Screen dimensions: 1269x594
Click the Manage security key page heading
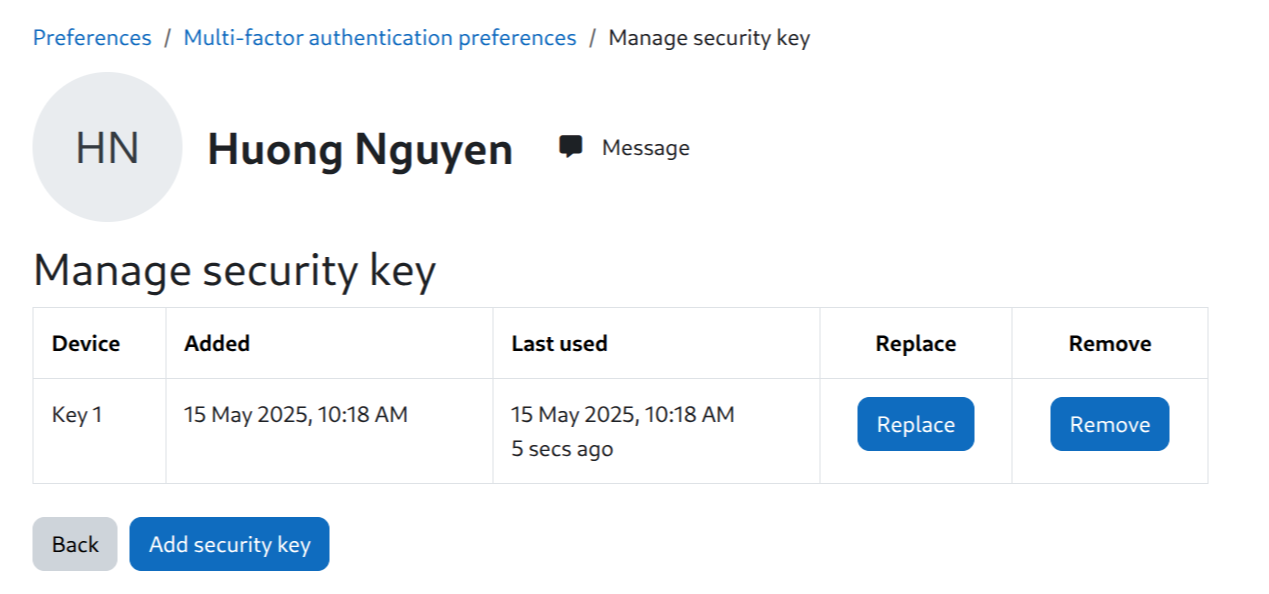(235, 271)
